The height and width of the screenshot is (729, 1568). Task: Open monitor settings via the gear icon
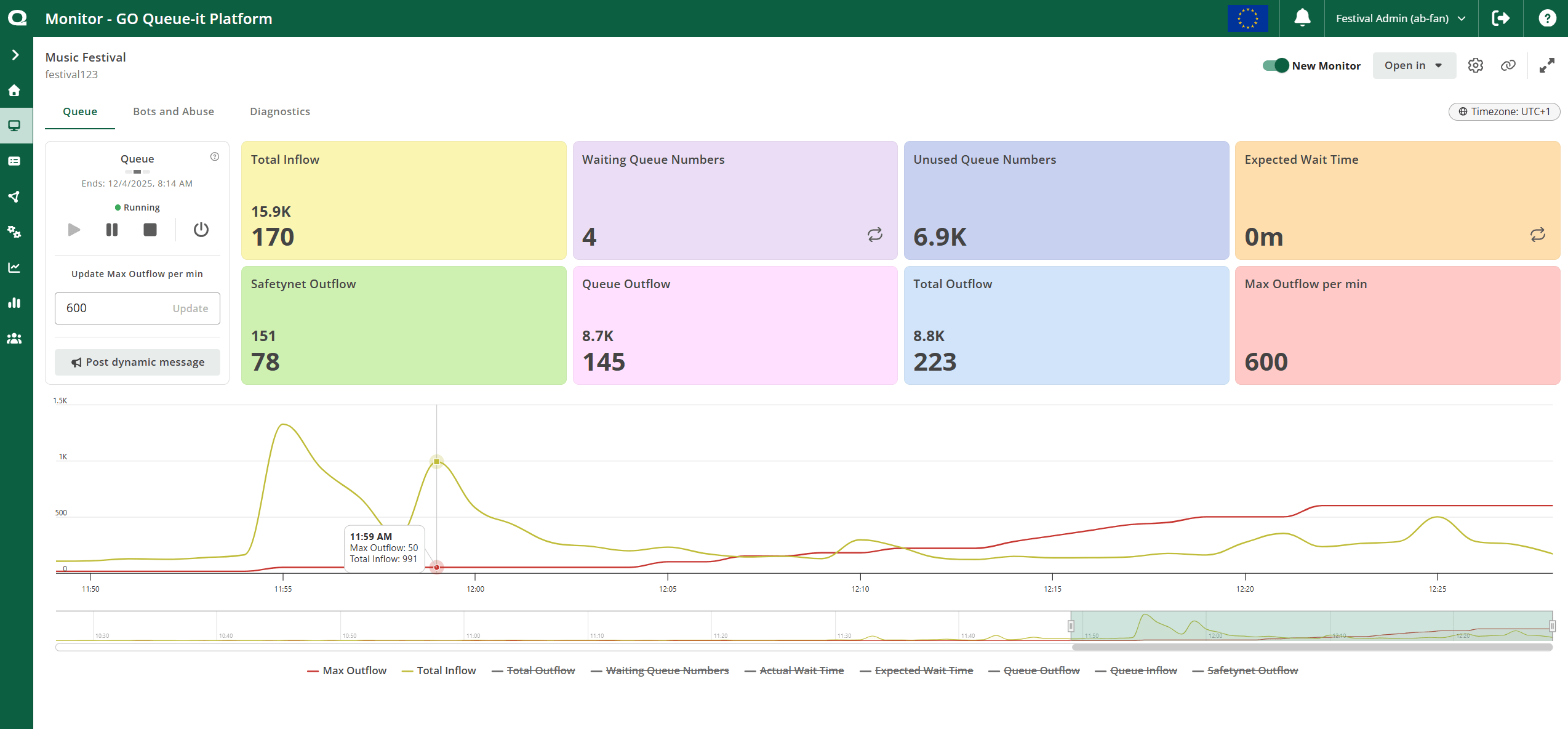[x=1475, y=65]
